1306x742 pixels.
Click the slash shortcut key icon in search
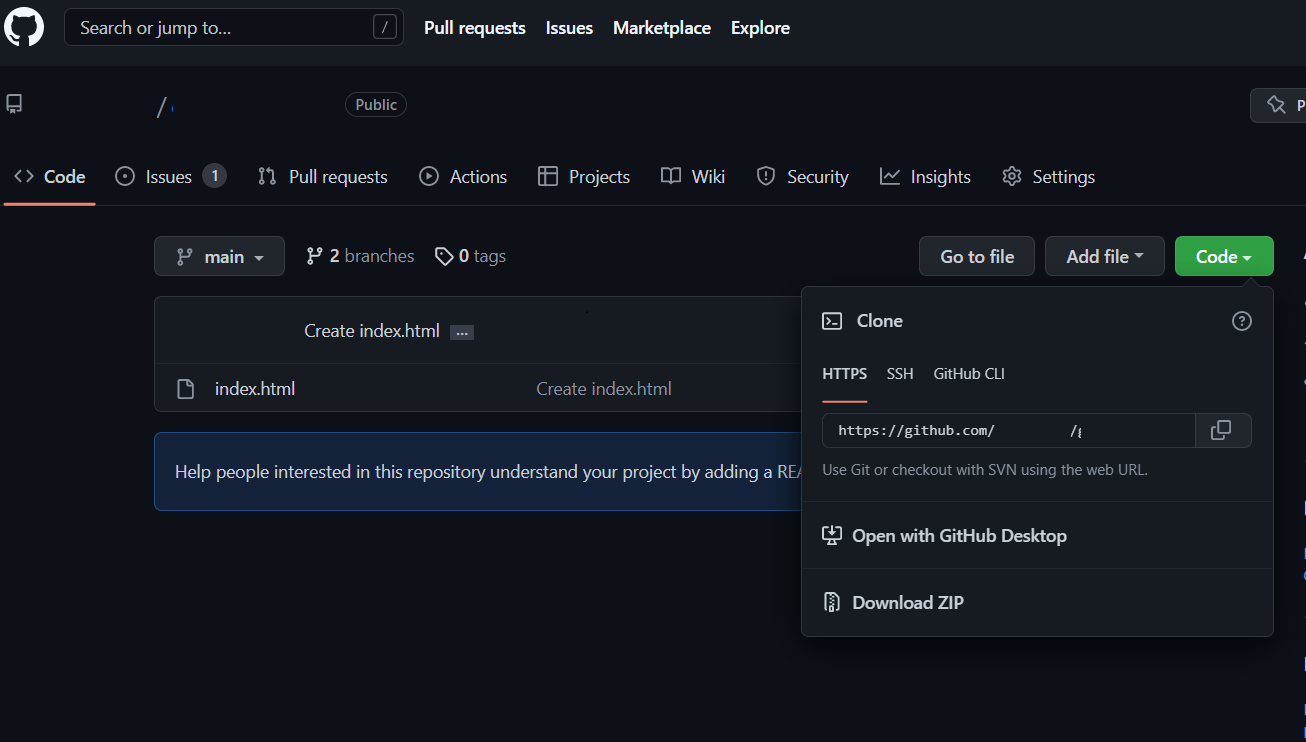coord(385,28)
